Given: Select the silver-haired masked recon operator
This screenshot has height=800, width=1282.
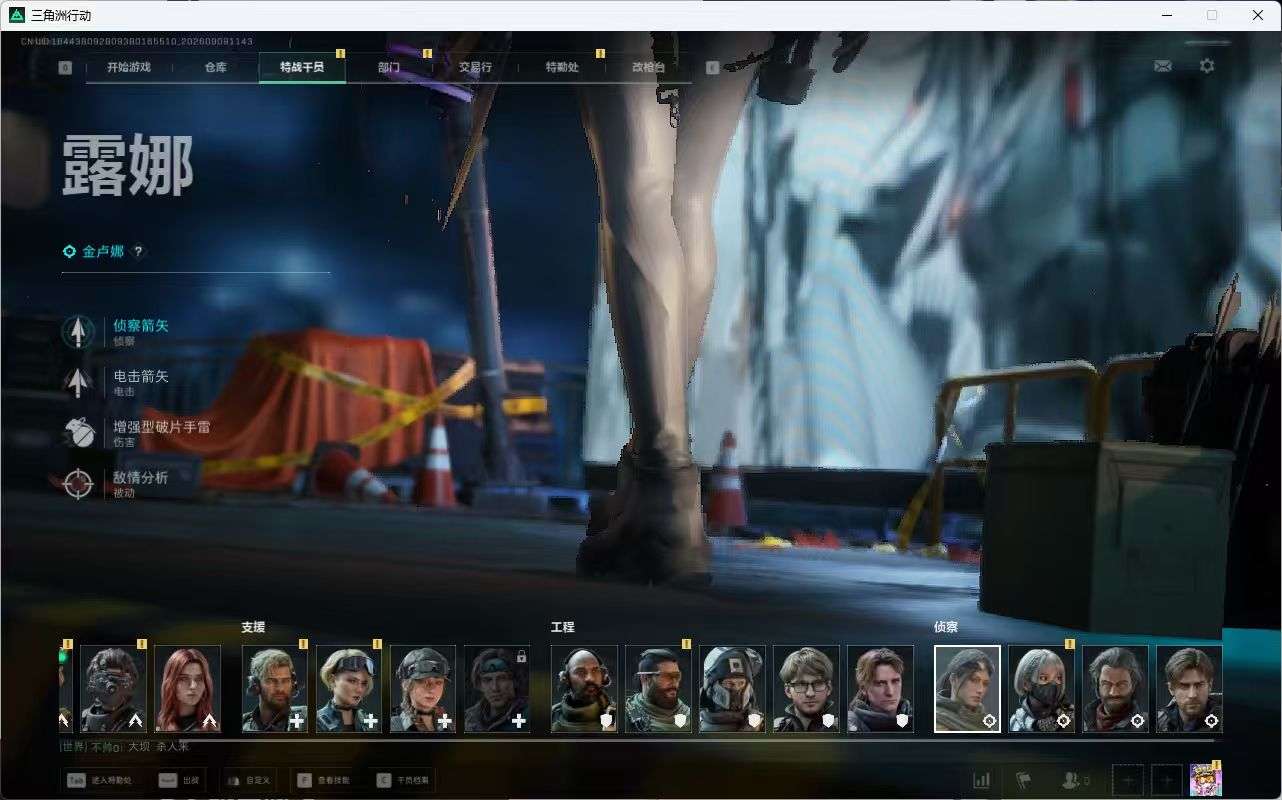Looking at the screenshot, I should pyautogui.click(x=1041, y=689).
